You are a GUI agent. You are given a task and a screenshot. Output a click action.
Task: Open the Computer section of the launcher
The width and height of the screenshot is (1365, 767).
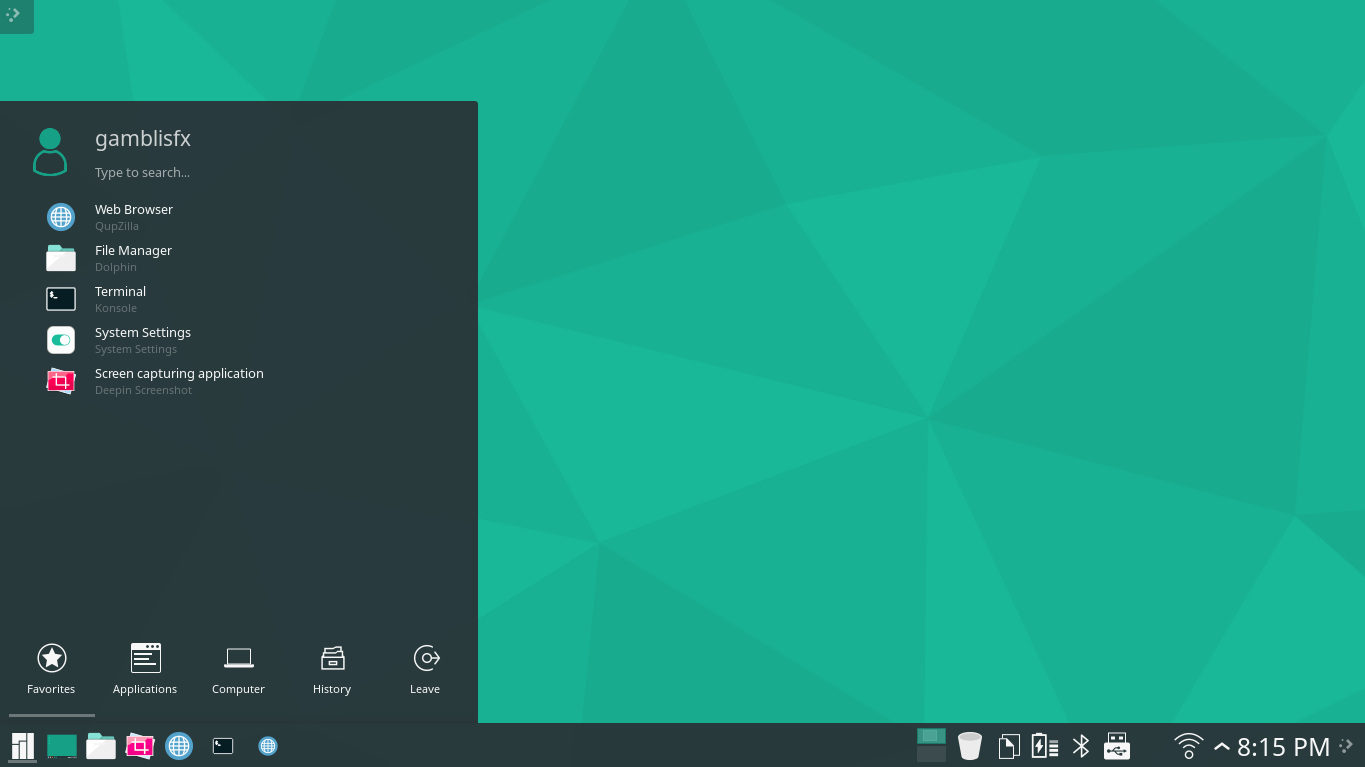coord(238,668)
